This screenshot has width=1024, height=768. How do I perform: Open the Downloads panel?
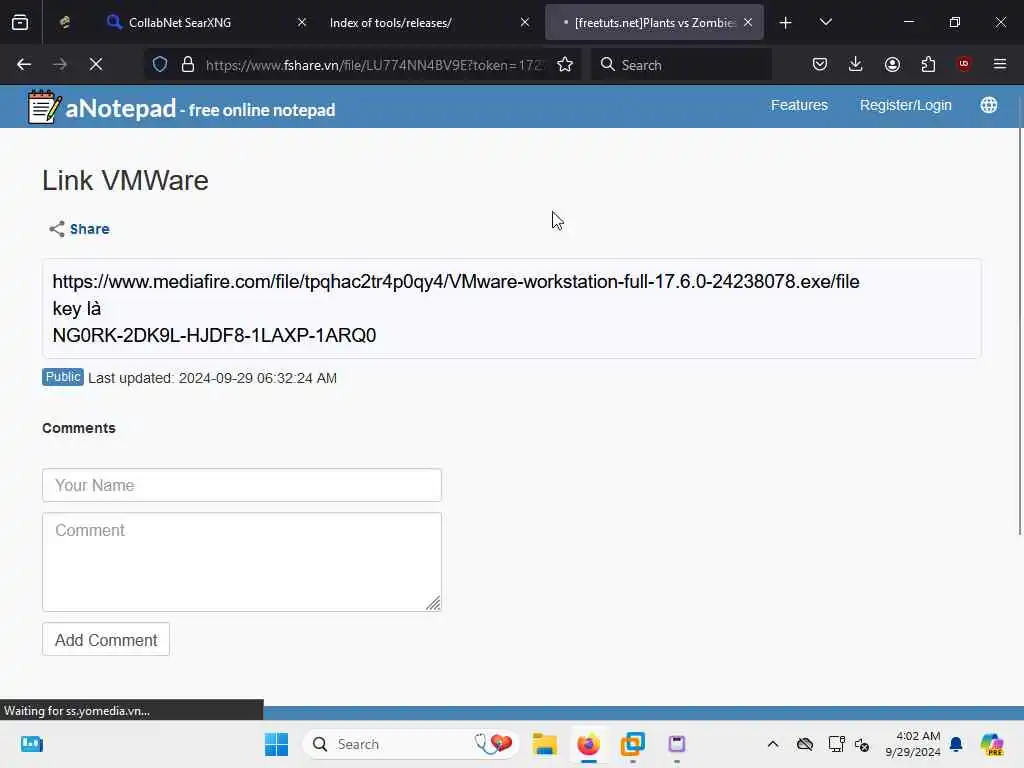point(856,65)
